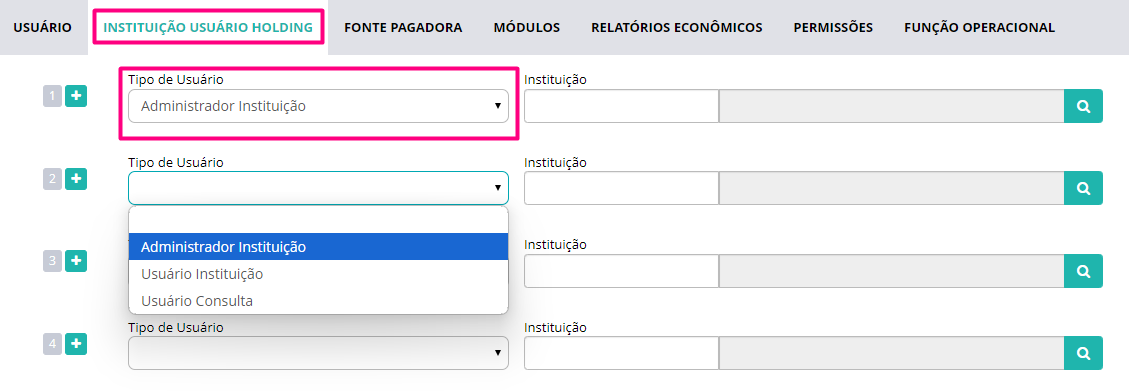Click the plus icon on row 2
The width and height of the screenshot is (1129, 391).
tap(76, 179)
